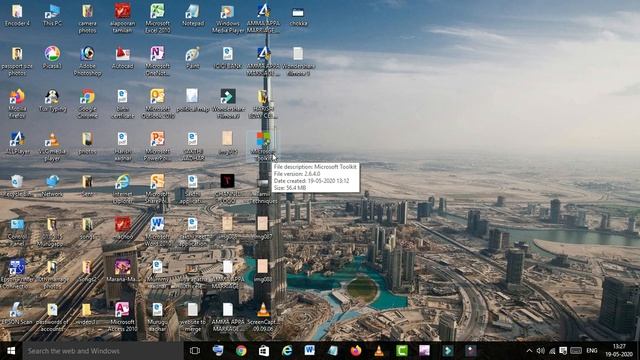Viewport: 640px width, 360px height.
Task: Open the Windows Start menu
Action: (x=11, y=351)
